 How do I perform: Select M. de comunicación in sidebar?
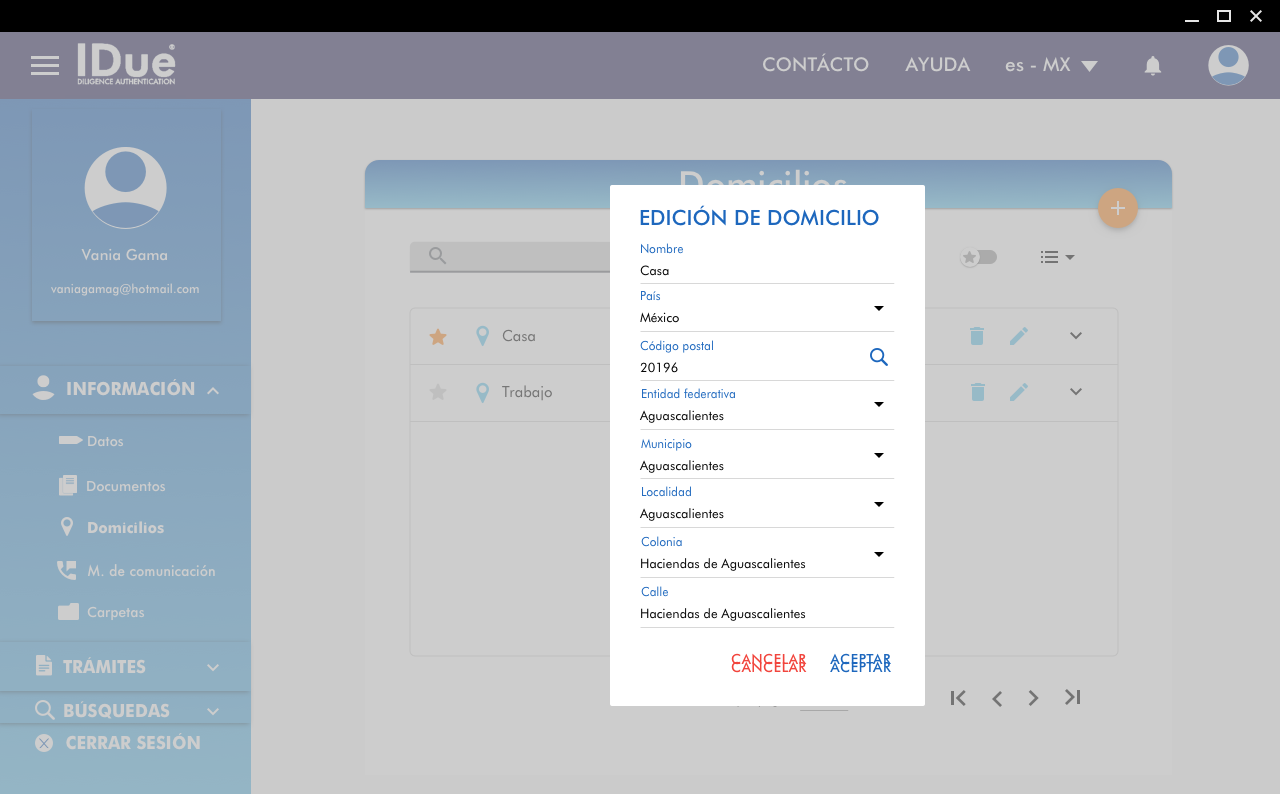coord(150,571)
